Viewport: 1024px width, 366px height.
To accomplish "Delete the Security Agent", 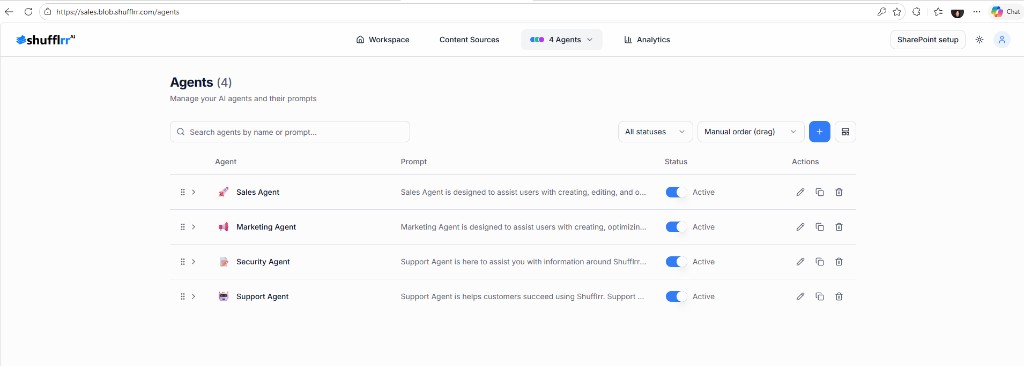I will click(839, 261).
